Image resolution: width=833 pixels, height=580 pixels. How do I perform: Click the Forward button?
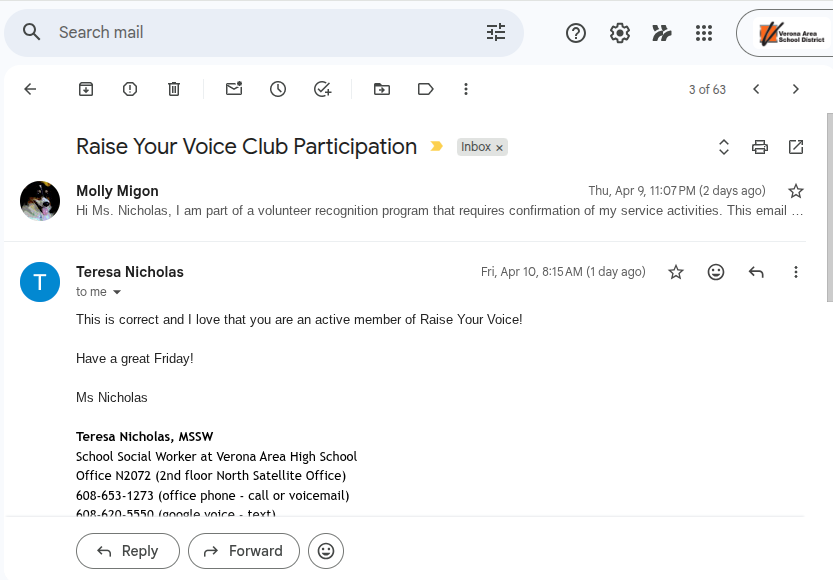coord(243,551)
